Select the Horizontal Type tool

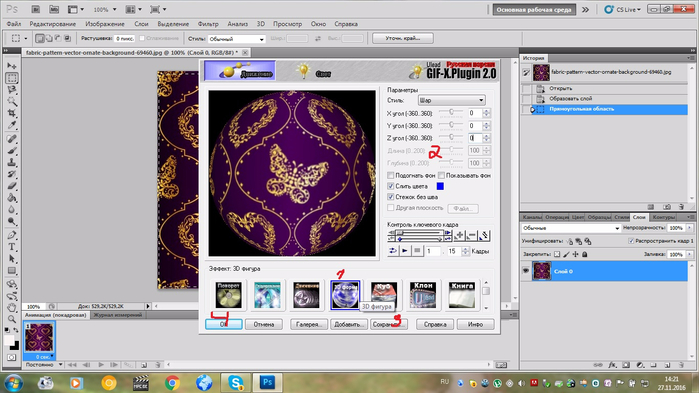click(x=12, y=247)
